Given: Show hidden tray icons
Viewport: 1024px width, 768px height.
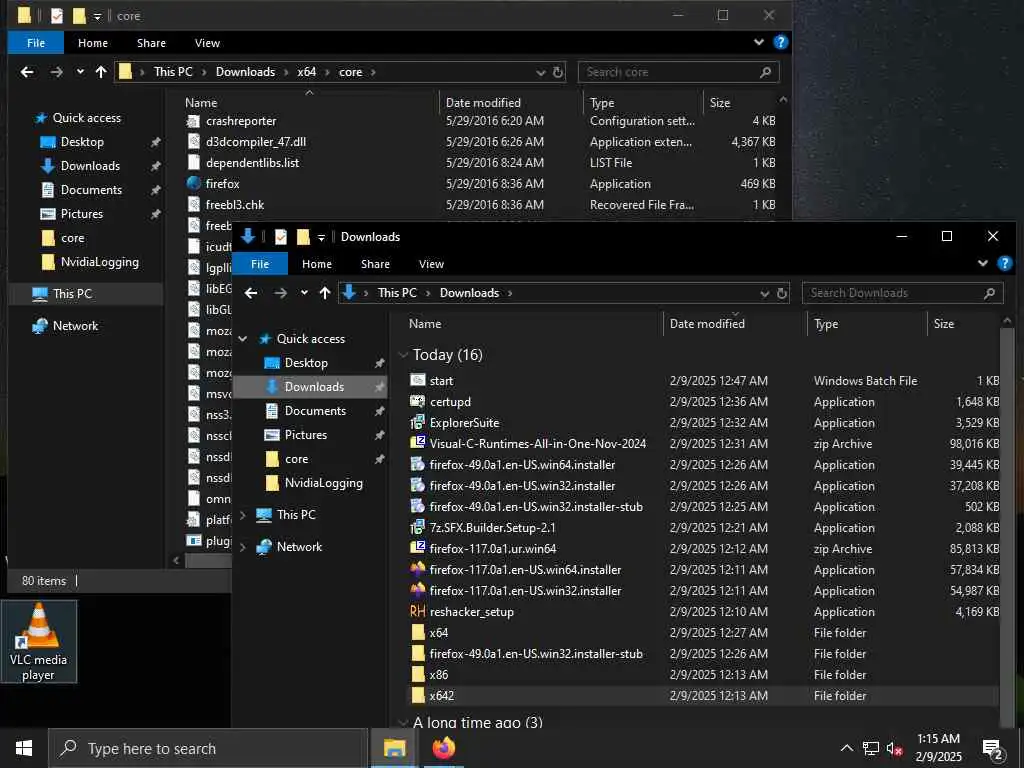Looking at the screenshot, I should point(846,748).
